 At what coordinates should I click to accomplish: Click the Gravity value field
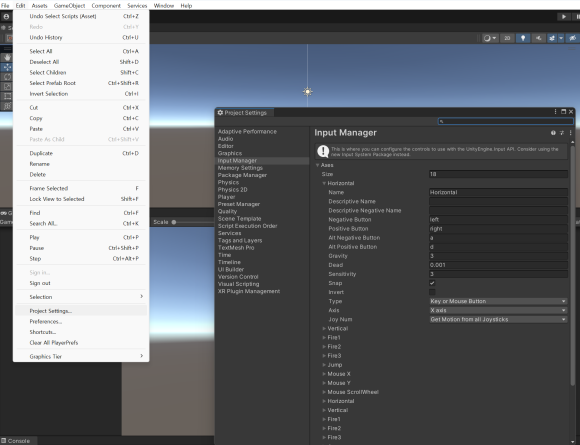tap(498, 256)
